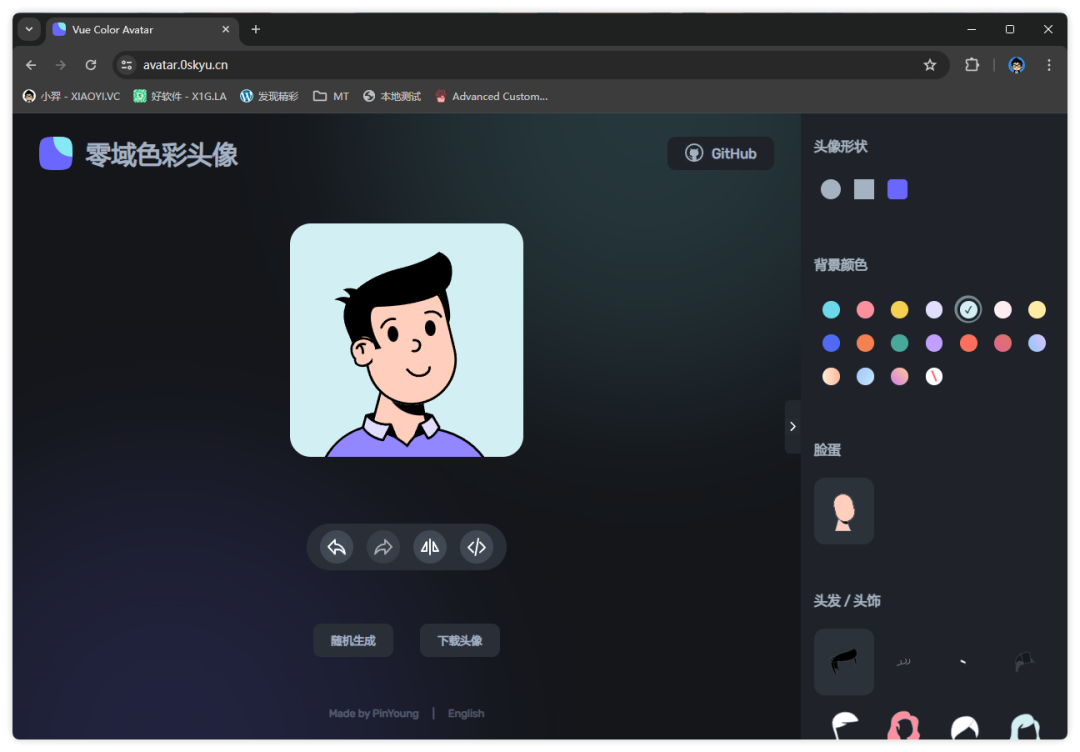Bookmark this page with star icon
The height and width of the screenshot is (752, 1080).
pos(930,65)
